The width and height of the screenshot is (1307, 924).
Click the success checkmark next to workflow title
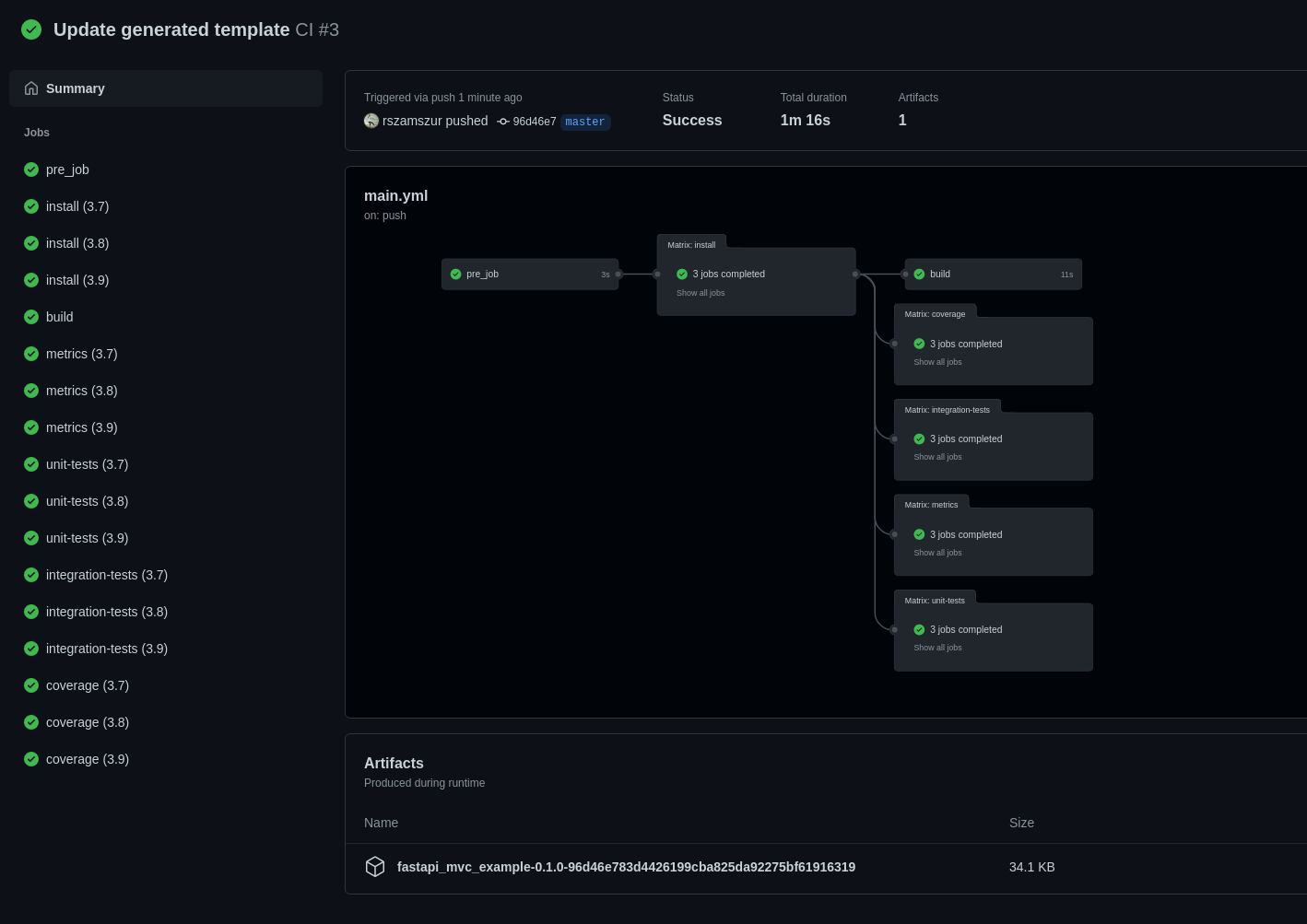click(31, 29)
